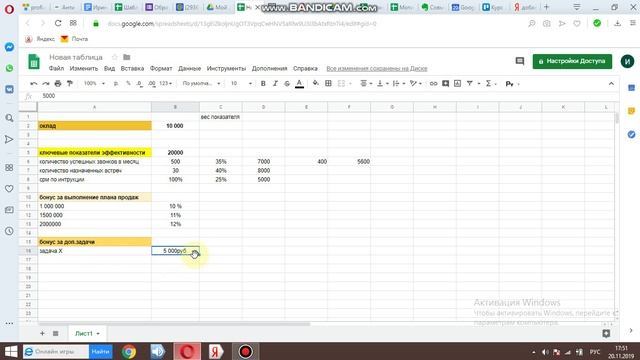The image size is (640, 360).
Task: Open text rotation dropdown
Action: click(x=416, y=84)
